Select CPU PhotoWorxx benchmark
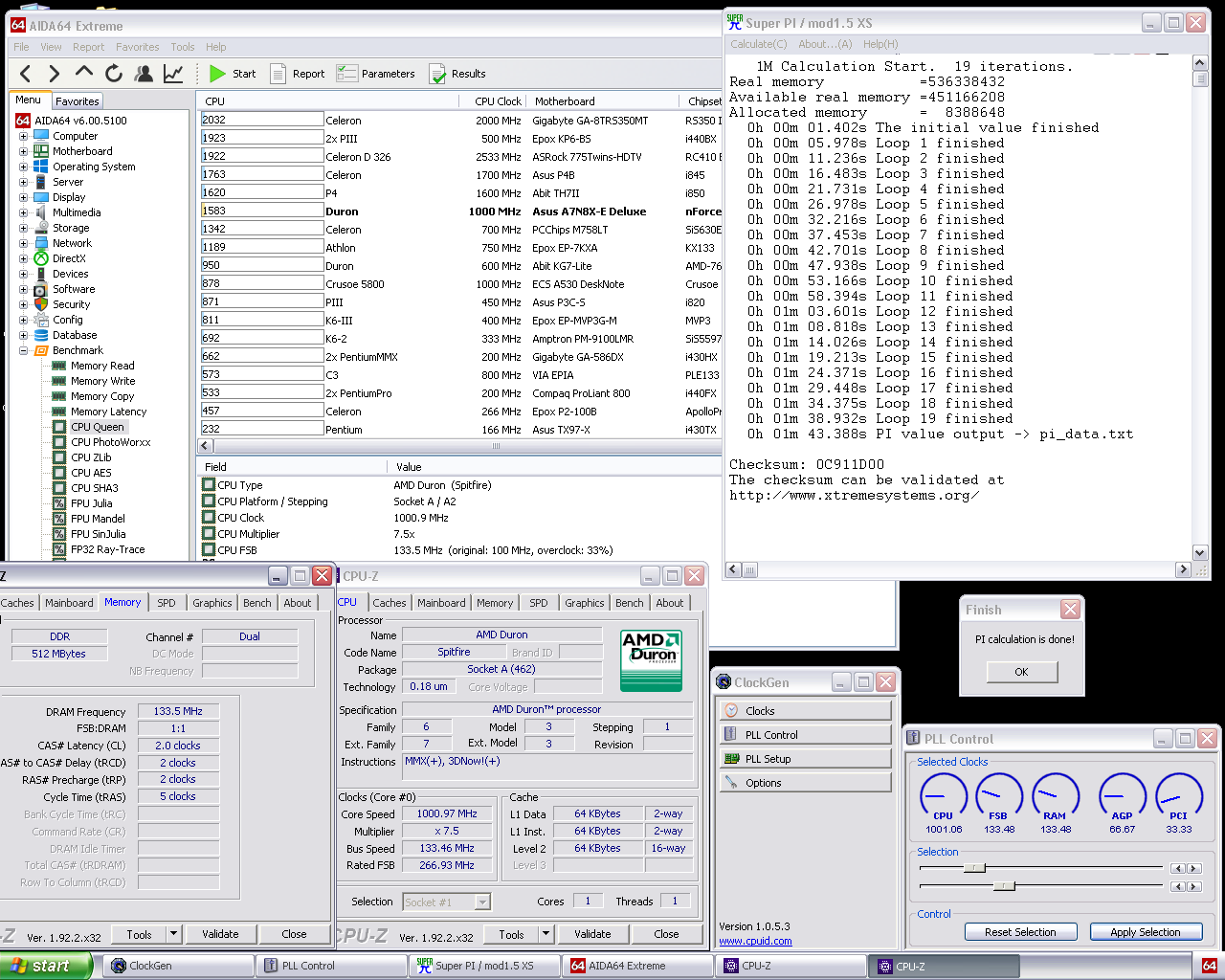The width and height of the screenshot is (1225, 980). pyautogui.click(x=110, y=442)
